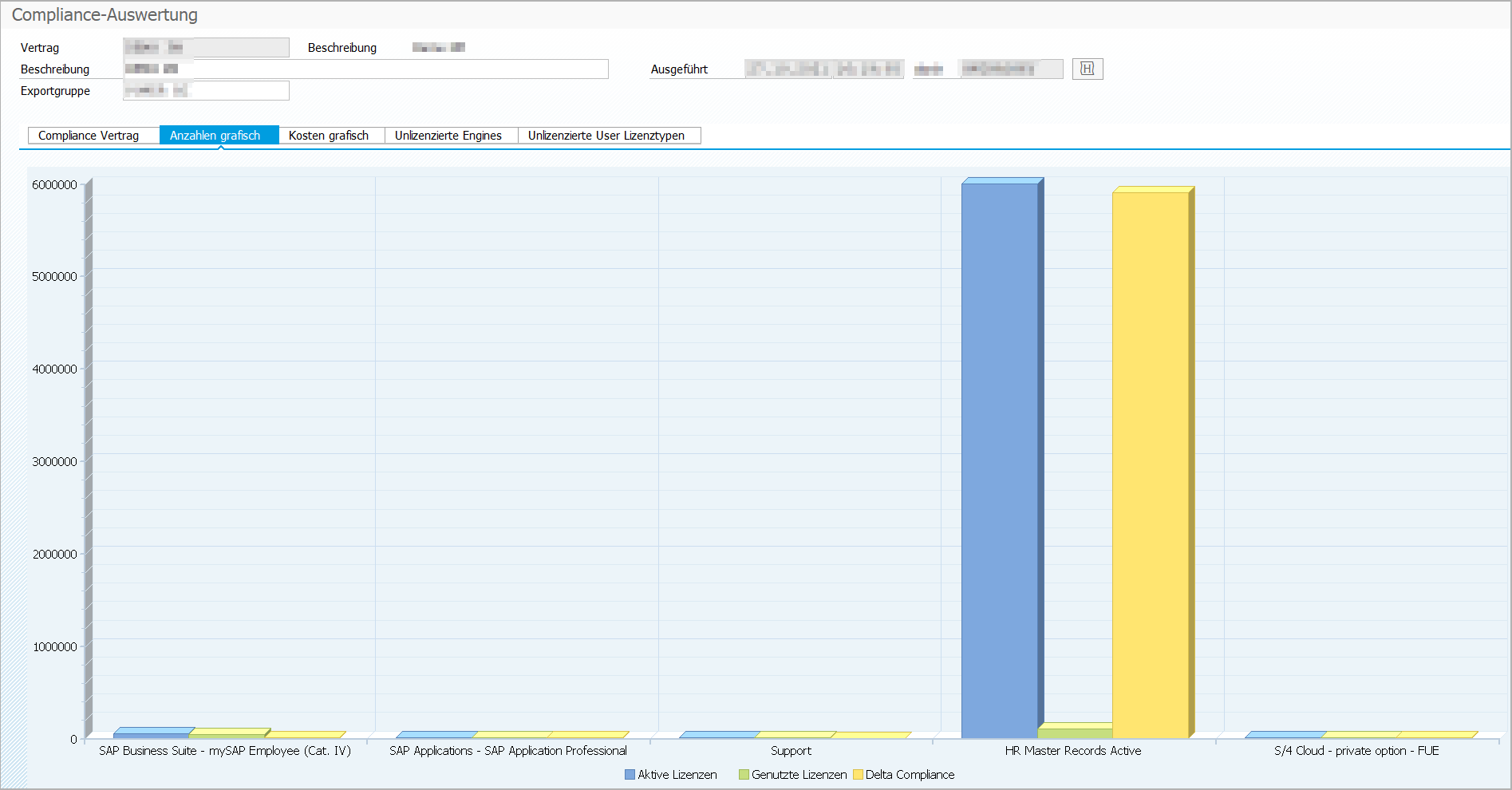Open the history icon next to Ausgeführt

[1088, 69]
